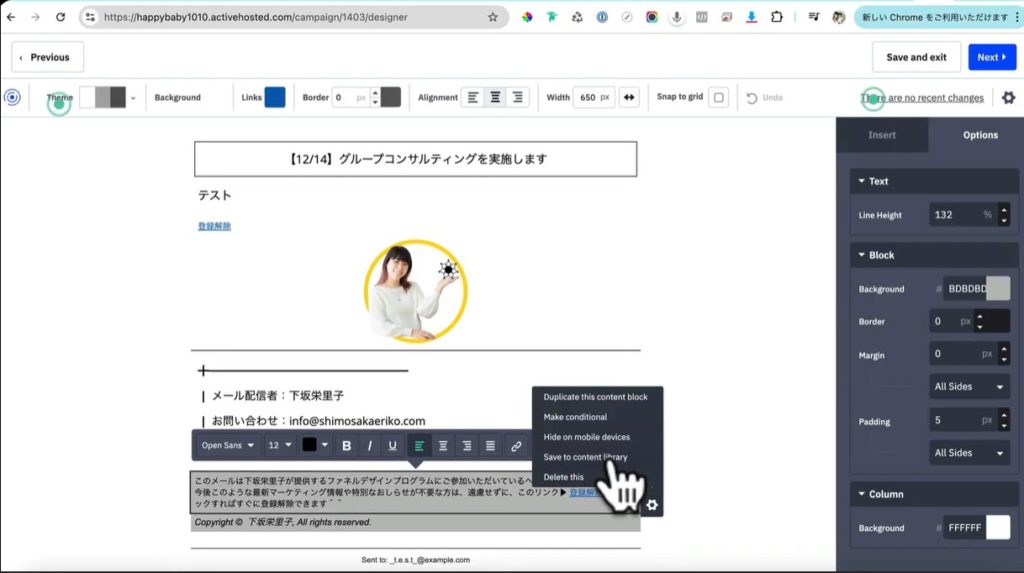Screen dimensions: 1024x573
Task: Switch to the Insert tab
Action: pyautogui.click(x=882, y=135)
